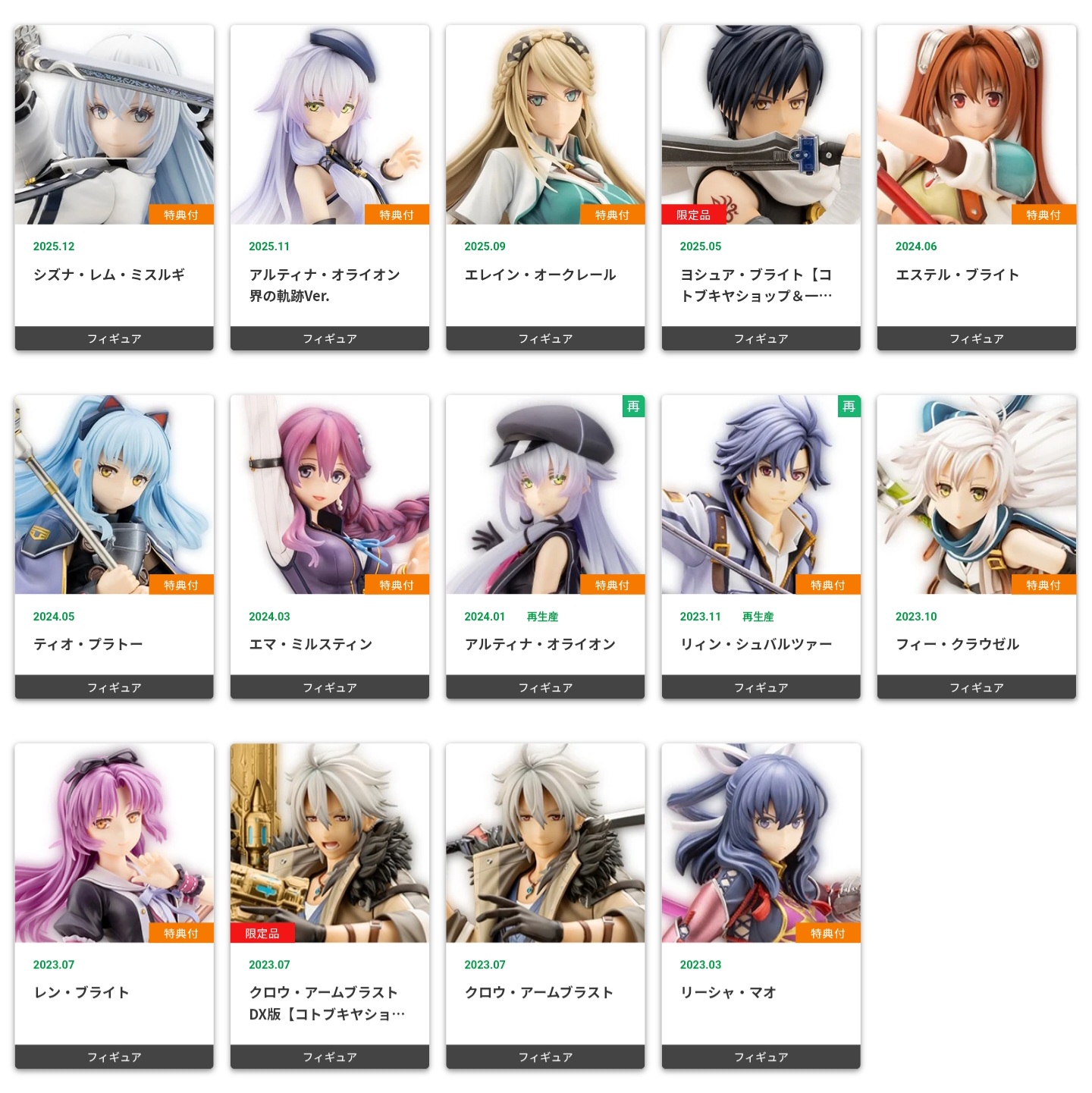Select フィギュア category bar under フィー・クラウゼル
The height and width of the screenshot is (1093, 1092).
[977, 687]
